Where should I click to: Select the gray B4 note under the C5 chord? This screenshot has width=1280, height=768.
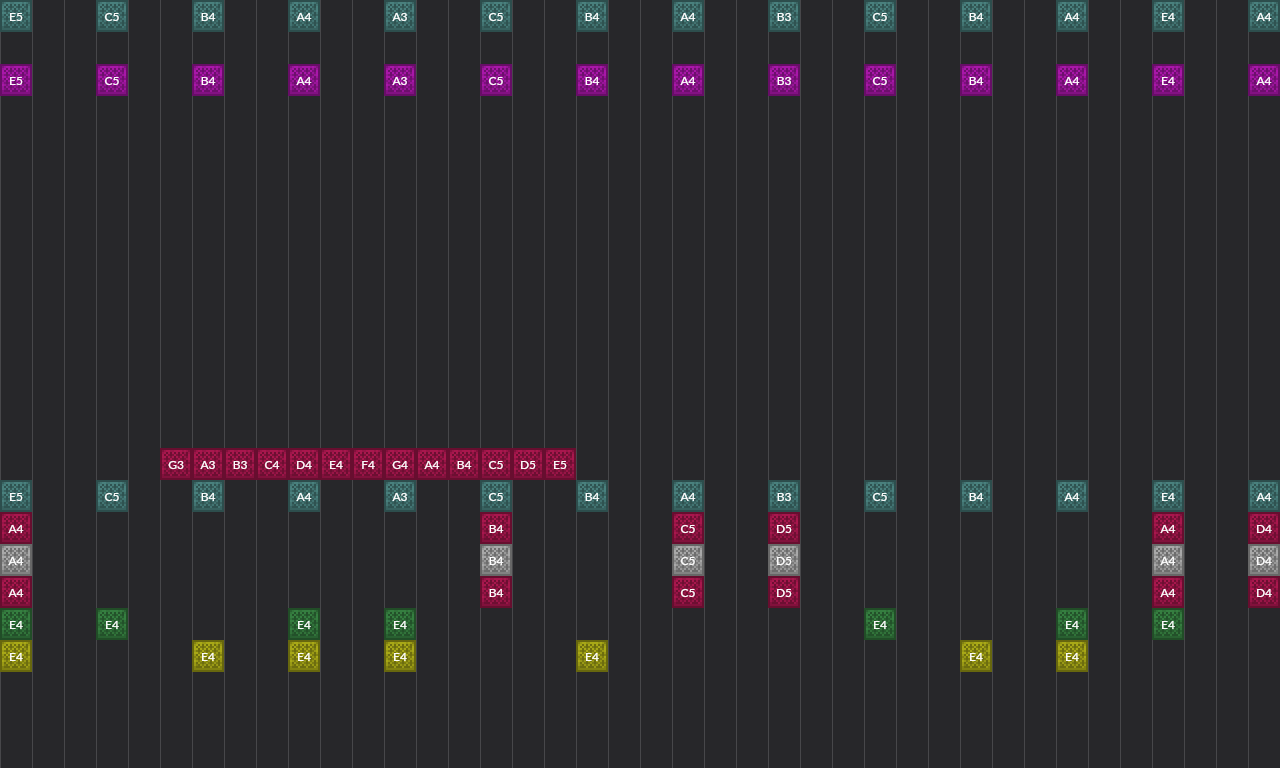[496, 561]
